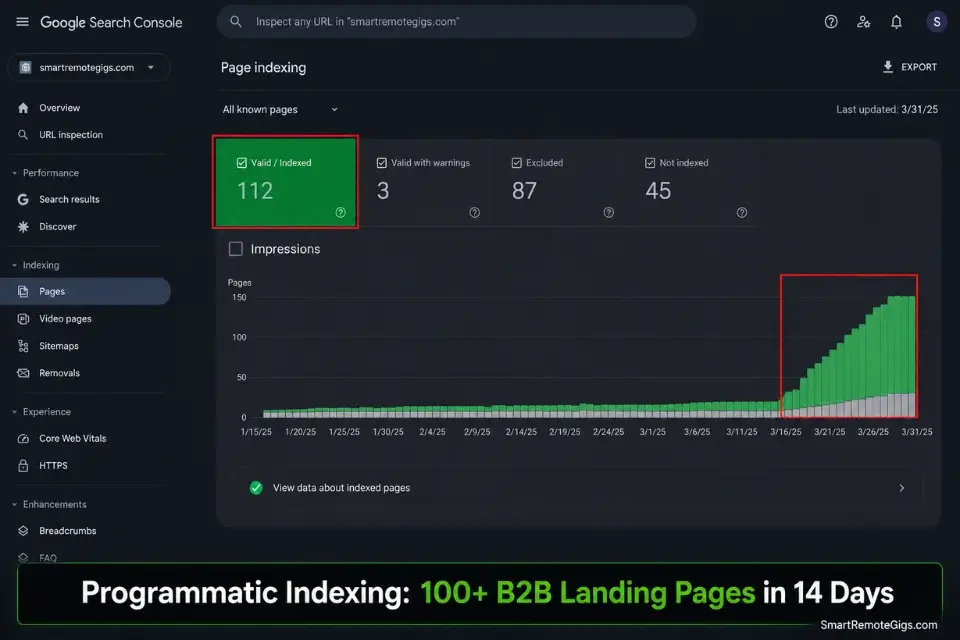Open the All known pages dropdown
The image size is (960, 640).
pyautogui.click(x=280, y=110)
